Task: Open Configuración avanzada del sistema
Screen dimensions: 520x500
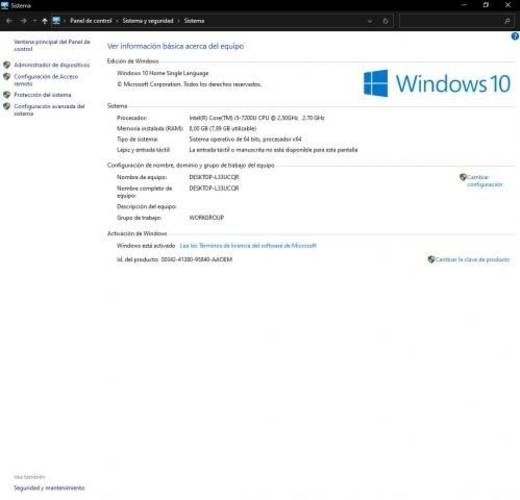Action: [49, 110]
